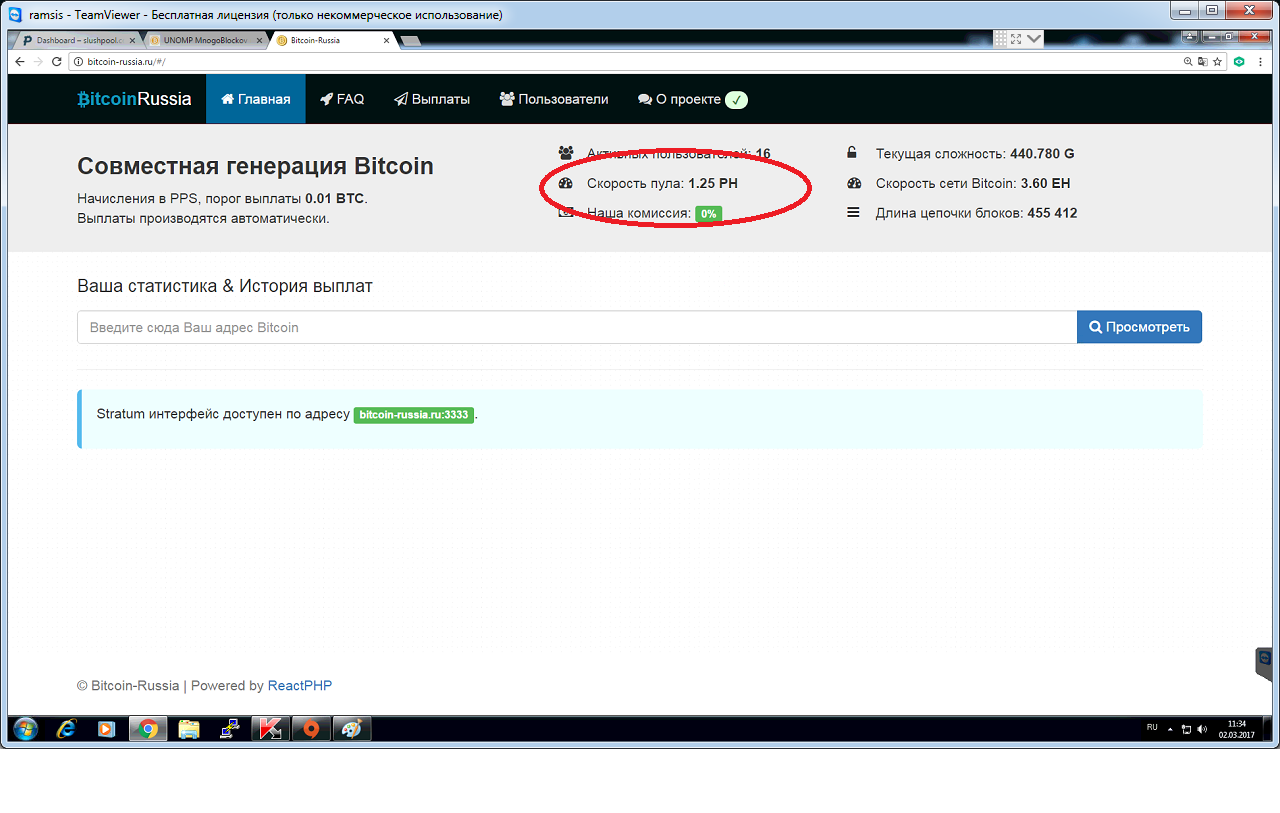Click the lock icon beside Текущая сложность

click(x=852, y=154)
